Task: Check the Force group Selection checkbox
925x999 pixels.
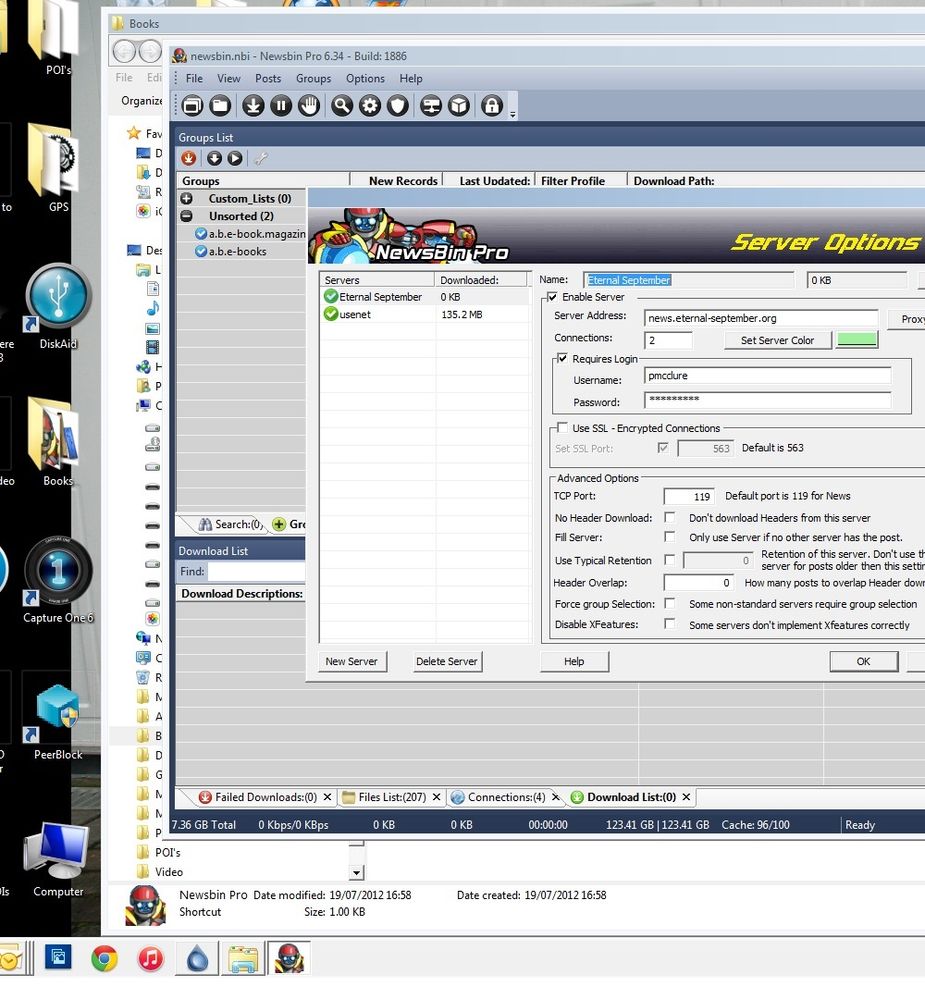Action: 670,603
